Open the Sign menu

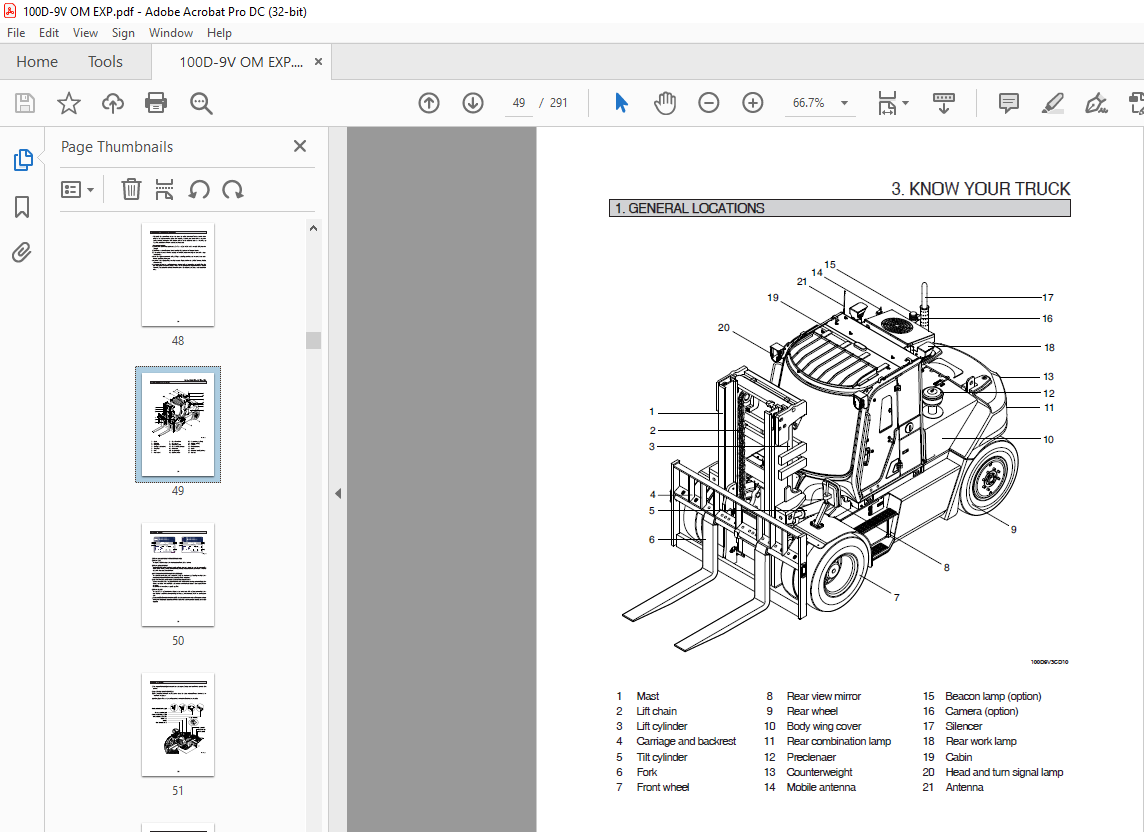point(123,33)
